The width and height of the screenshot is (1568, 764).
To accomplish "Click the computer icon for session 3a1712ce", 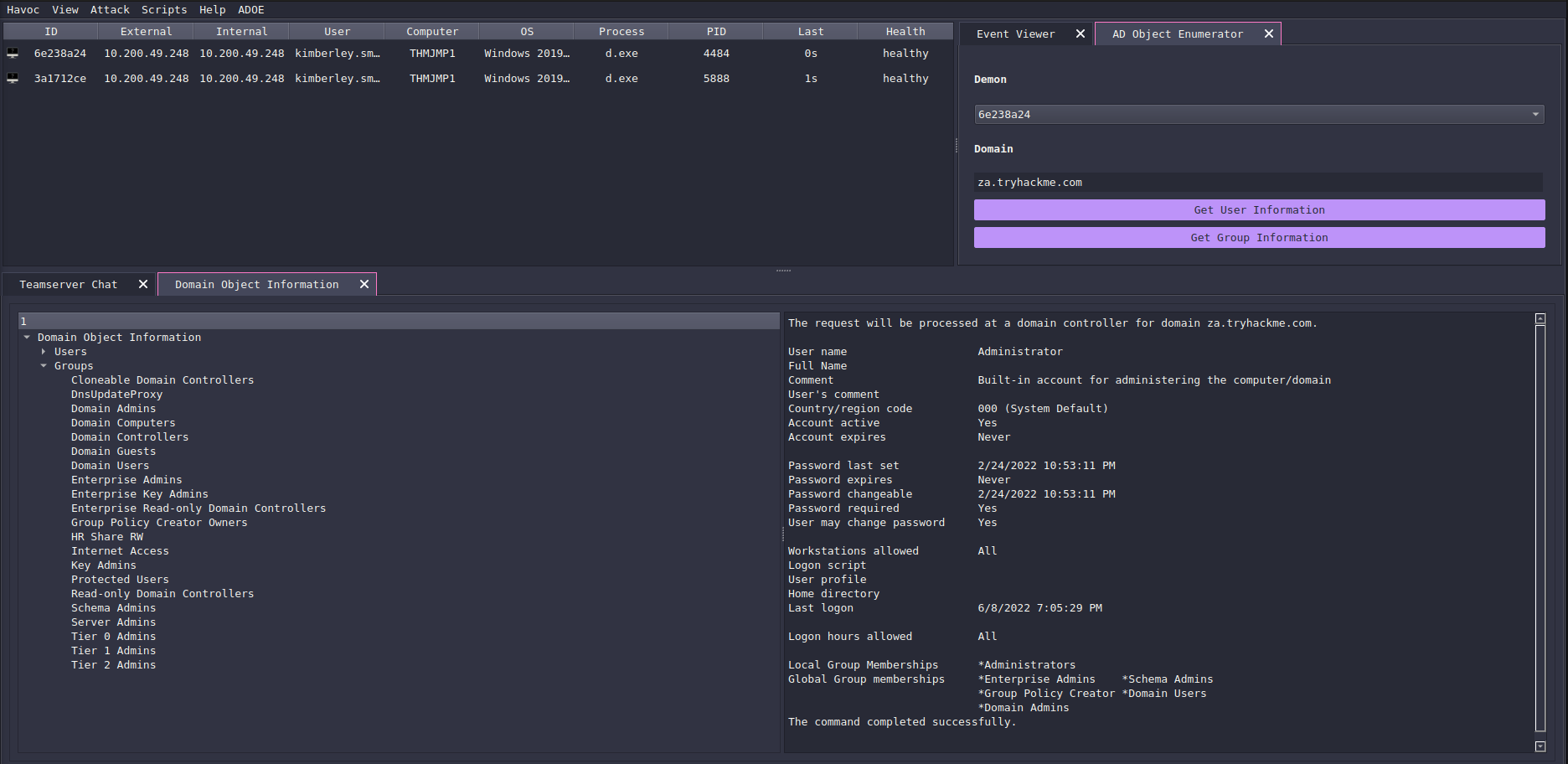I will click(13, 79).
